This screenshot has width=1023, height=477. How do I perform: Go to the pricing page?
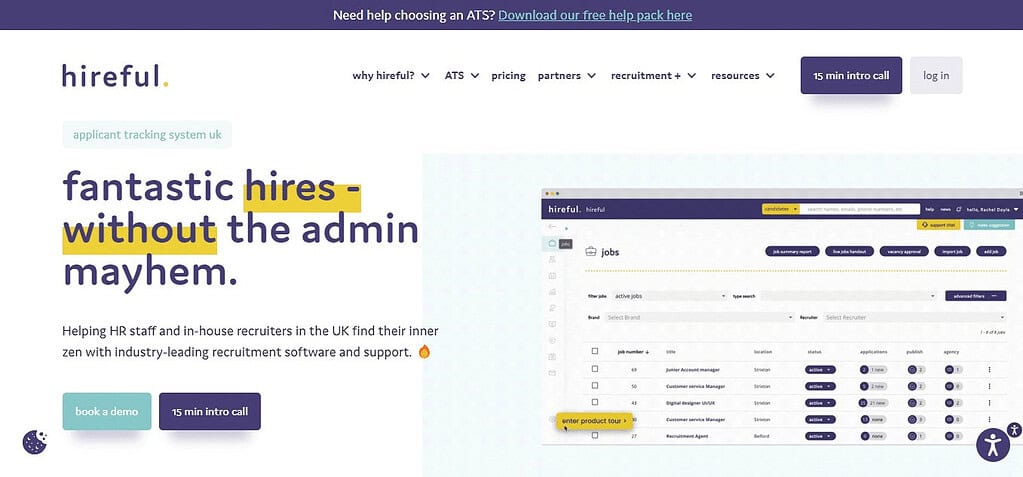[x=508, y=76]
